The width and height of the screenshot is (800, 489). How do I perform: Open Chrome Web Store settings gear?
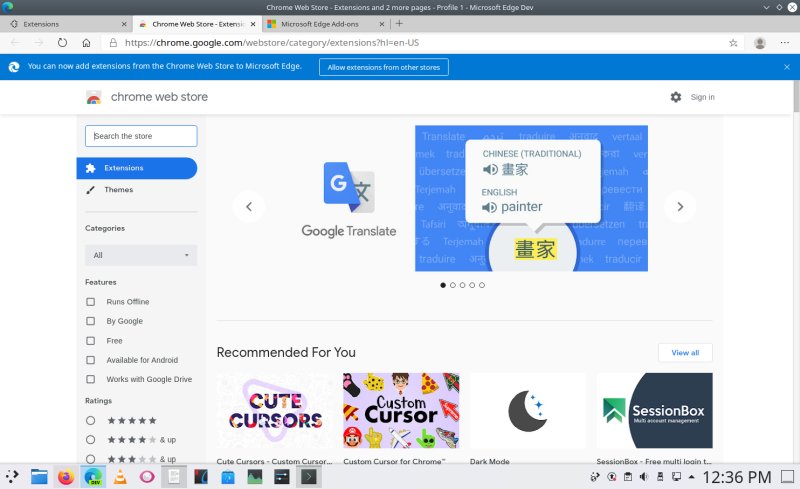[x=676, y=97]
